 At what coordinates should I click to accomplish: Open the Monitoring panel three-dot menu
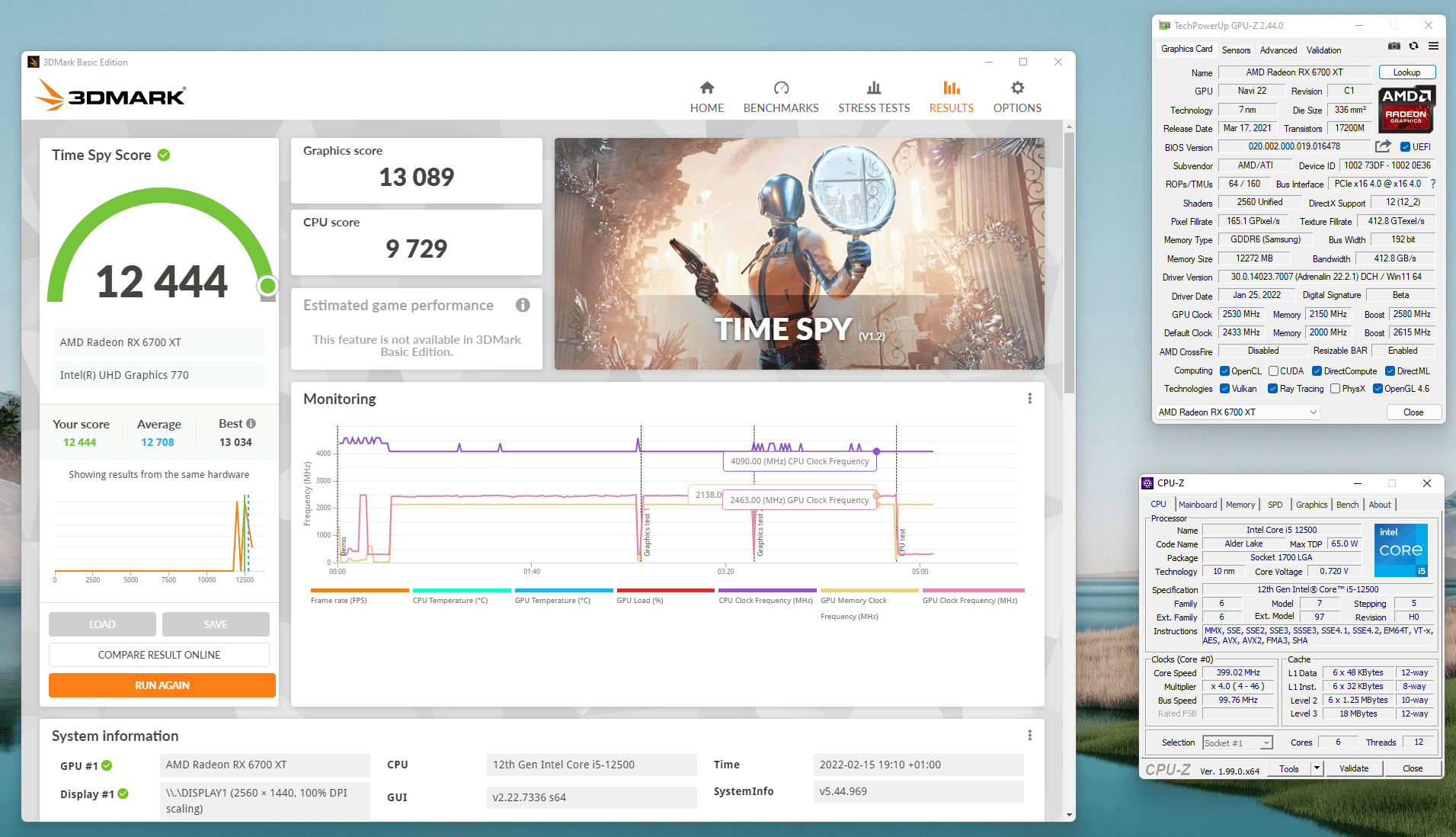coord(1029,399)
